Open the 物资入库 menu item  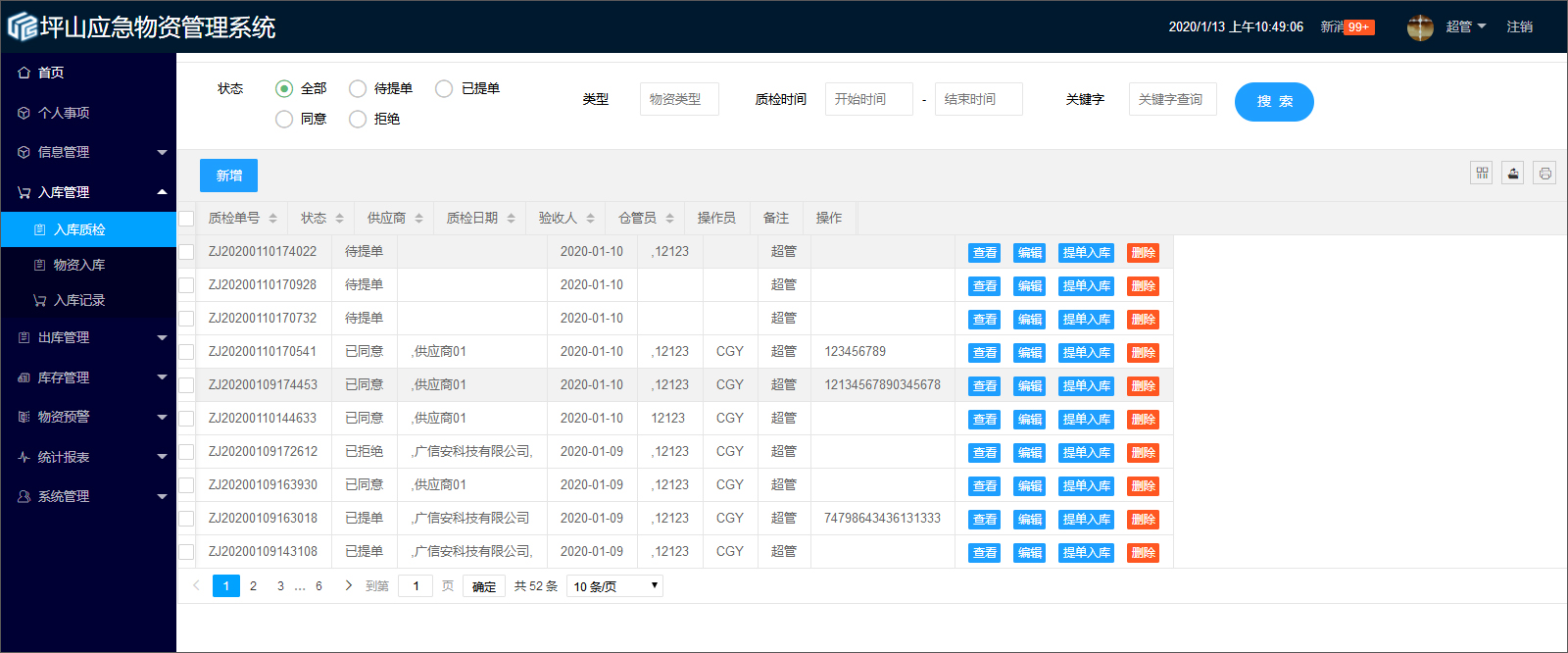pos(88,265)
